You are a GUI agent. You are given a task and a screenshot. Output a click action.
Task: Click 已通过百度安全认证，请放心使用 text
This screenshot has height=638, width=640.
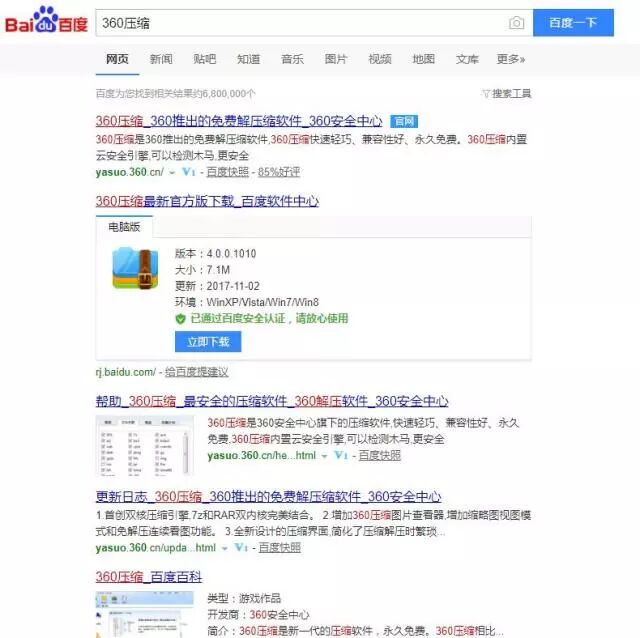click(269, 319)
